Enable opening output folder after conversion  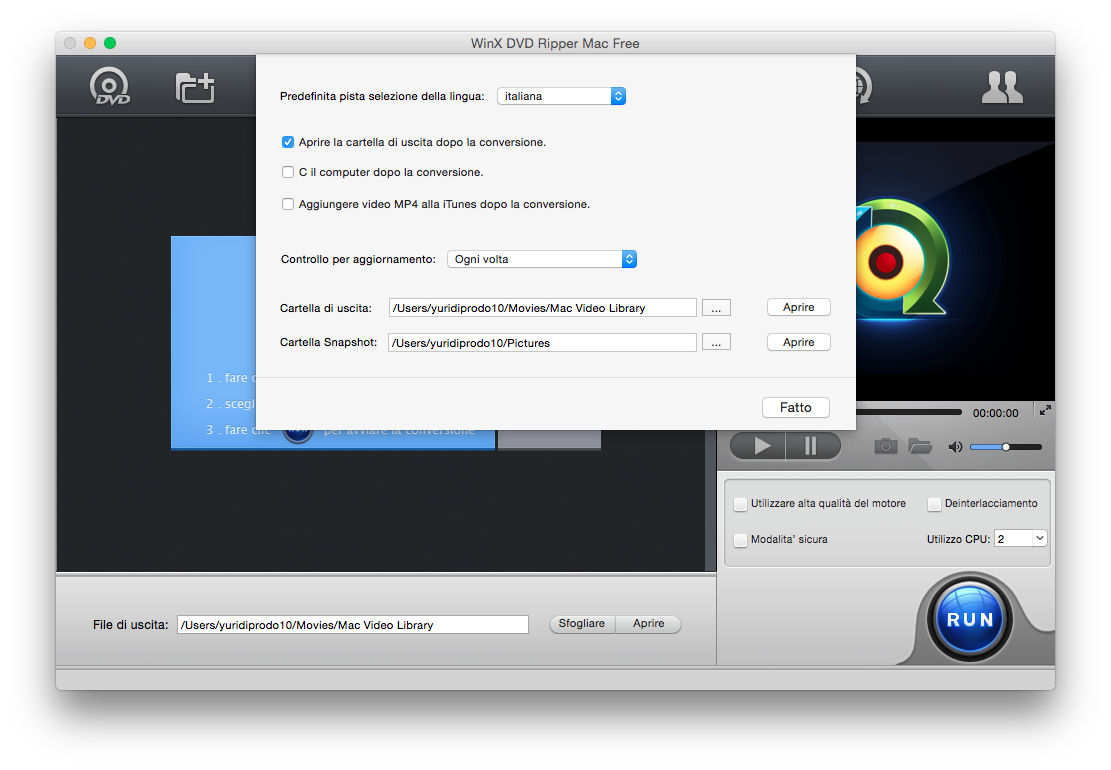coord(288,142)
